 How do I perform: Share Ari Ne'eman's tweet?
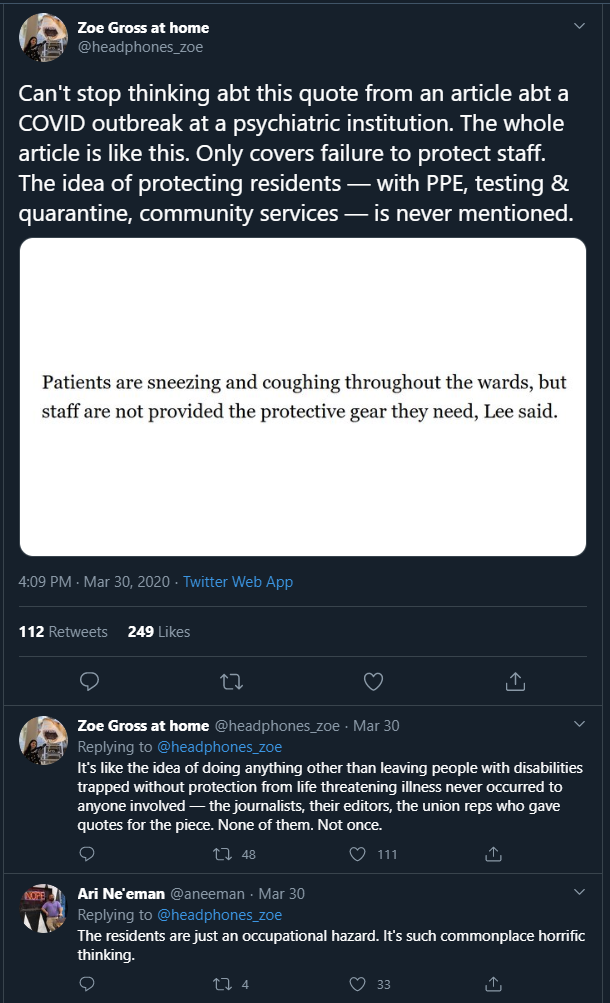(492, 984)
